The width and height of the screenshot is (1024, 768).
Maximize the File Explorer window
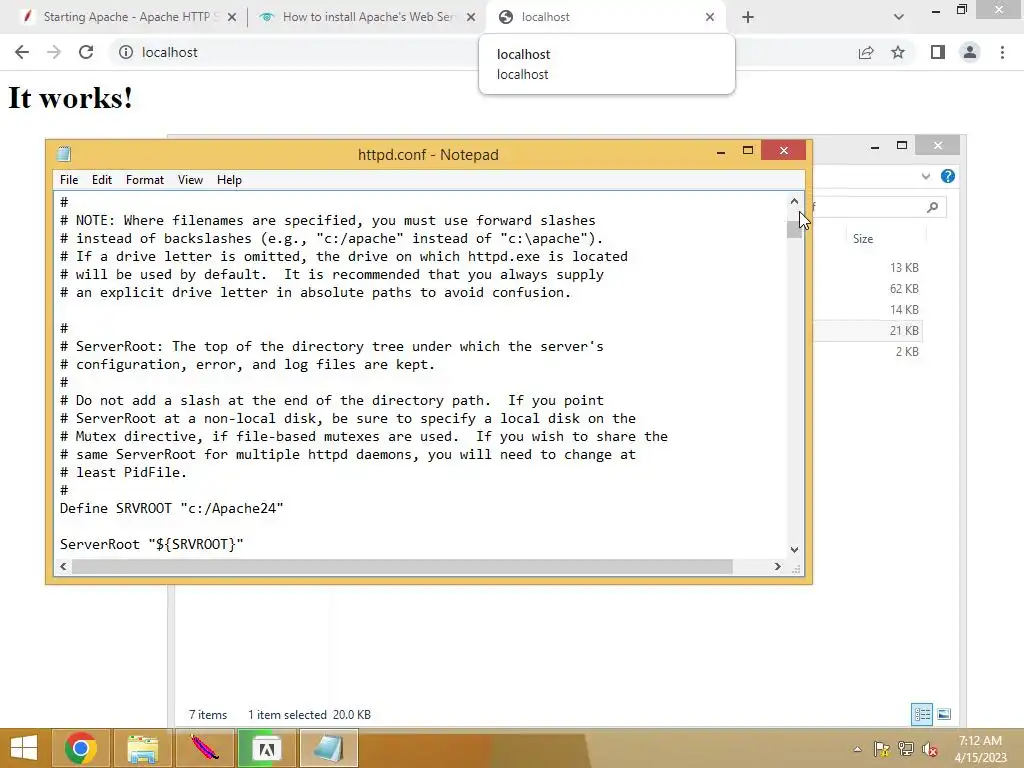(x=902, y=145)
